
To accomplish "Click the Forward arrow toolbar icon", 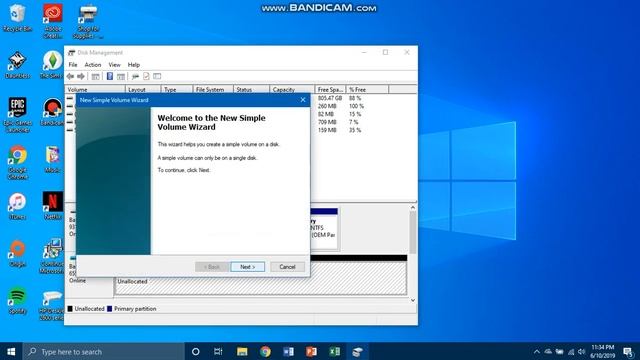I will pos(81,76).
